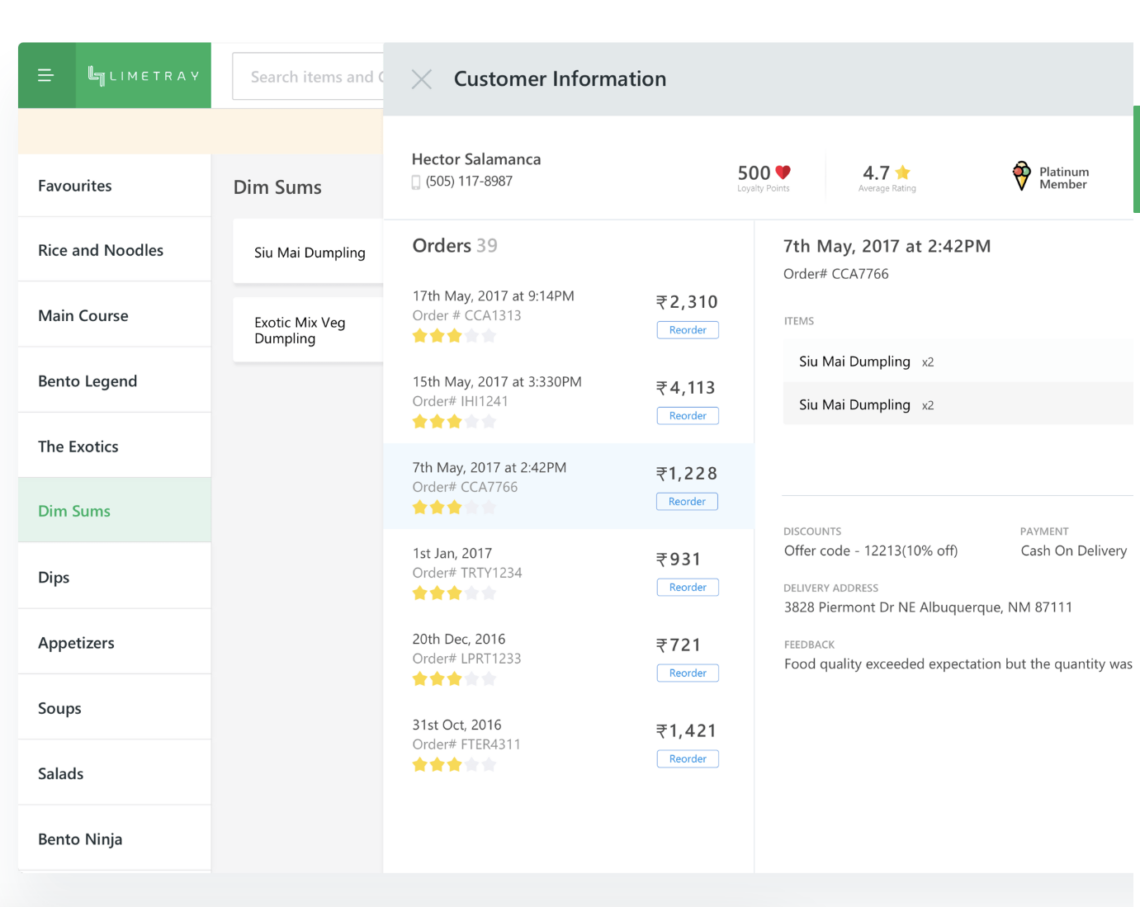The width and height of the screenshot is (1140, 907).
Task: Click the fifth star for order TRTY1234
Action: [487, 593]
